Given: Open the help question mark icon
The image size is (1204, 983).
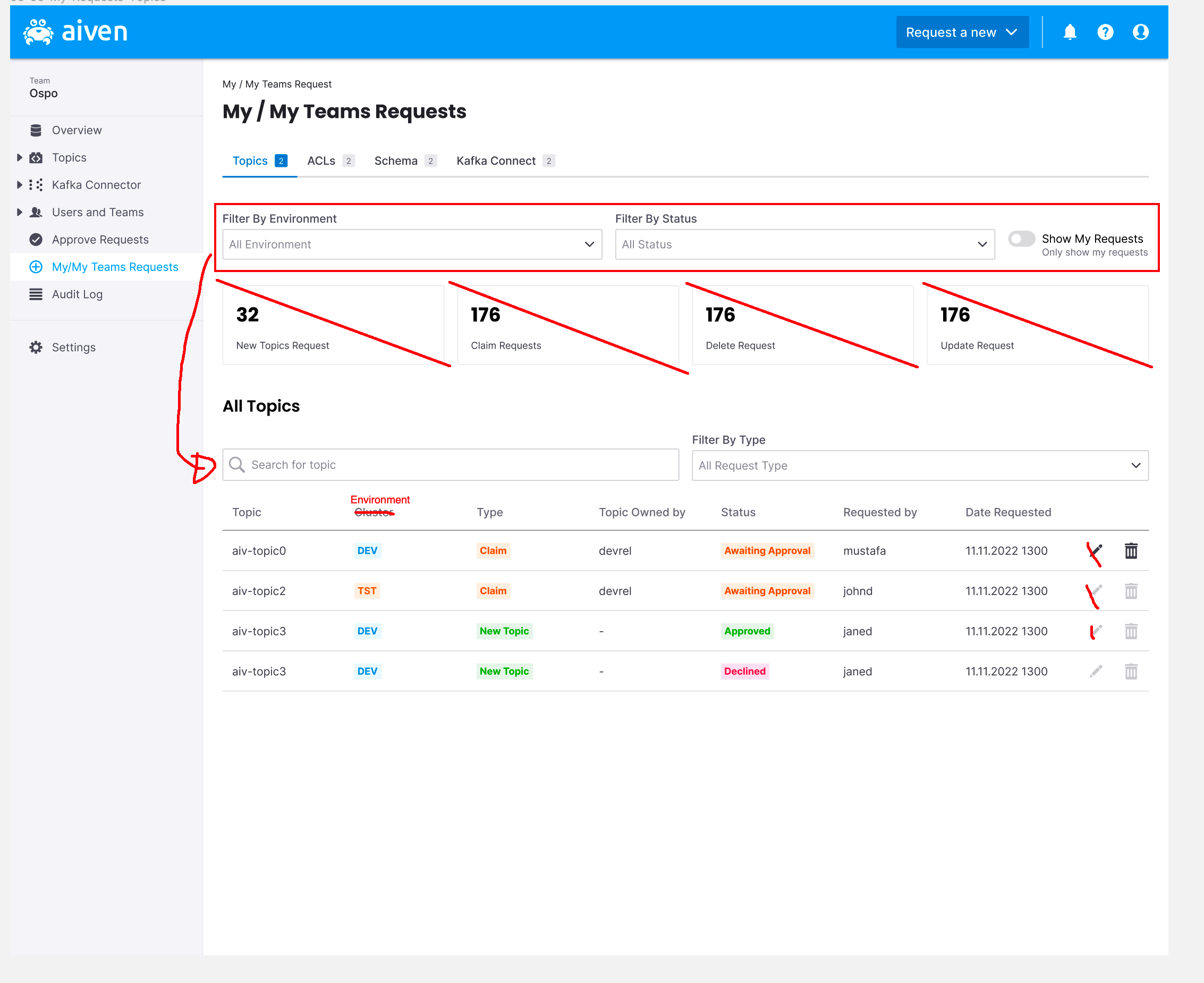Looking at the screenshot, I should (x=1105, y=32).
